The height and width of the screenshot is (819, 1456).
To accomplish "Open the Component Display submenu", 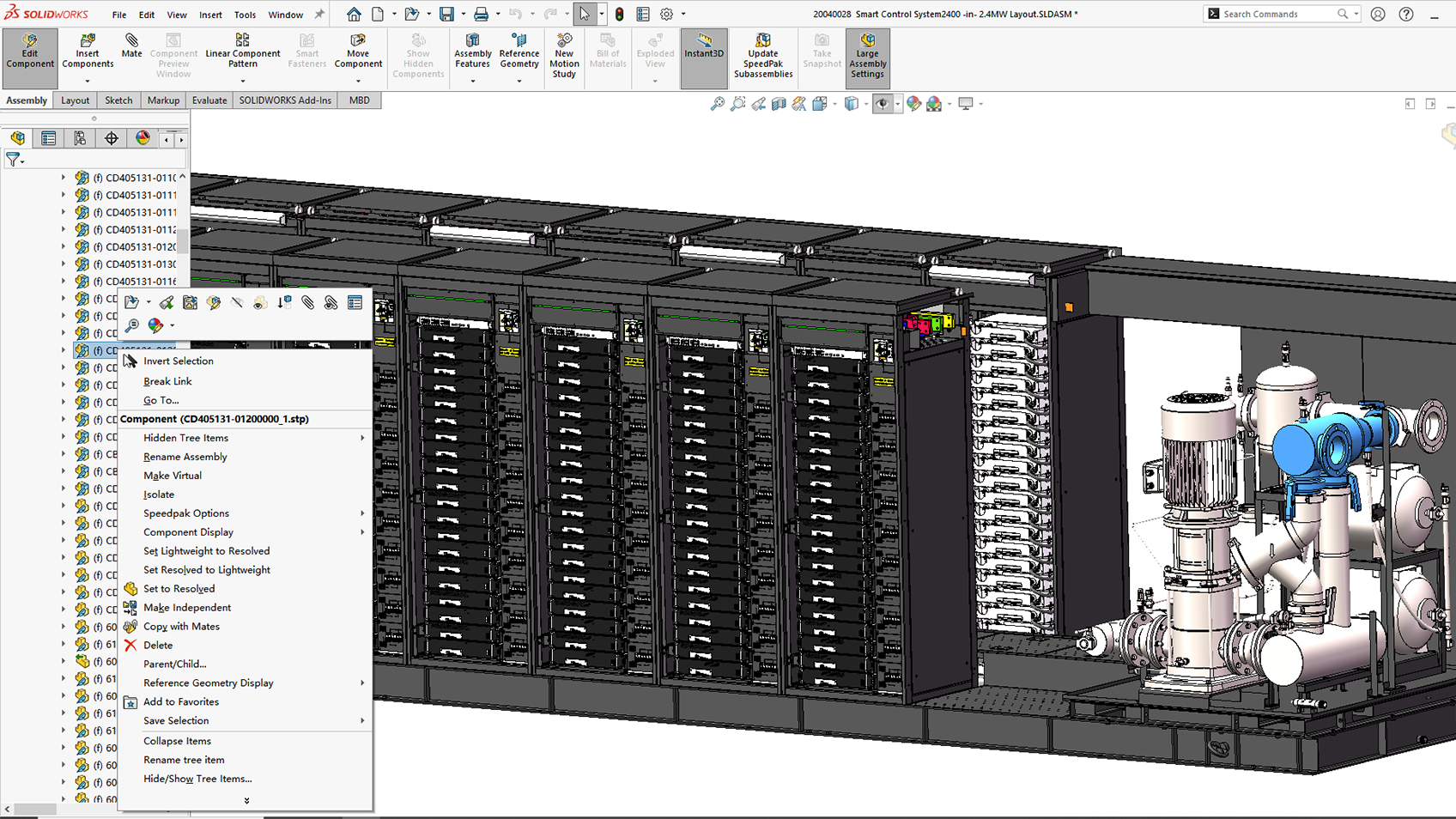I will click(246, 532).
